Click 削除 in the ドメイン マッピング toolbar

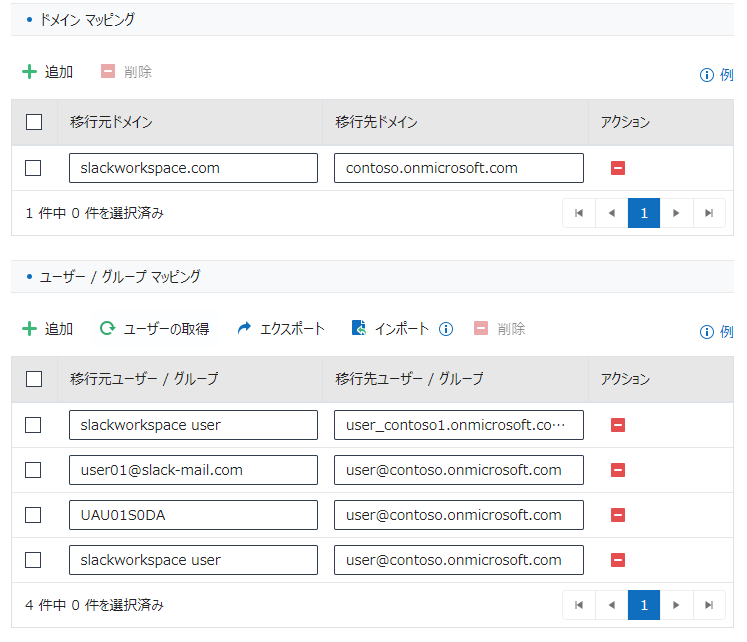tap(126, 72)
